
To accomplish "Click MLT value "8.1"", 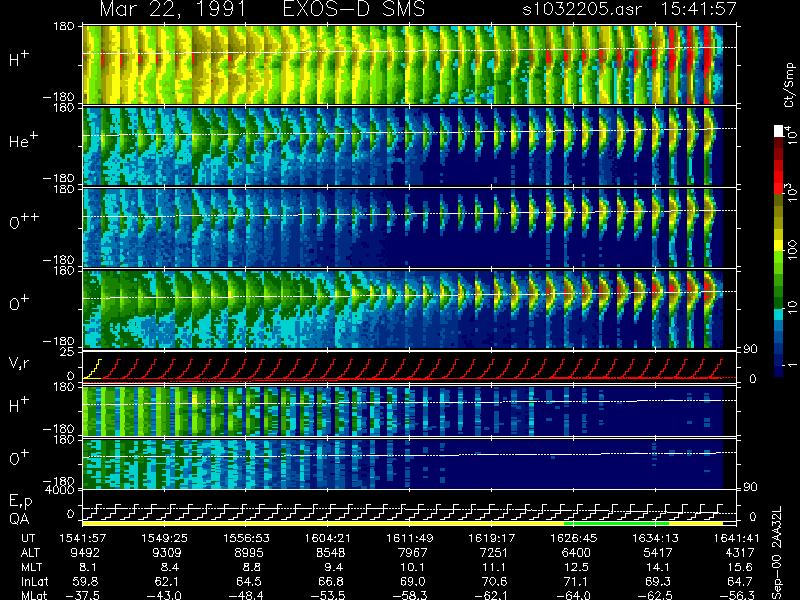I will (x=88, y=567).
